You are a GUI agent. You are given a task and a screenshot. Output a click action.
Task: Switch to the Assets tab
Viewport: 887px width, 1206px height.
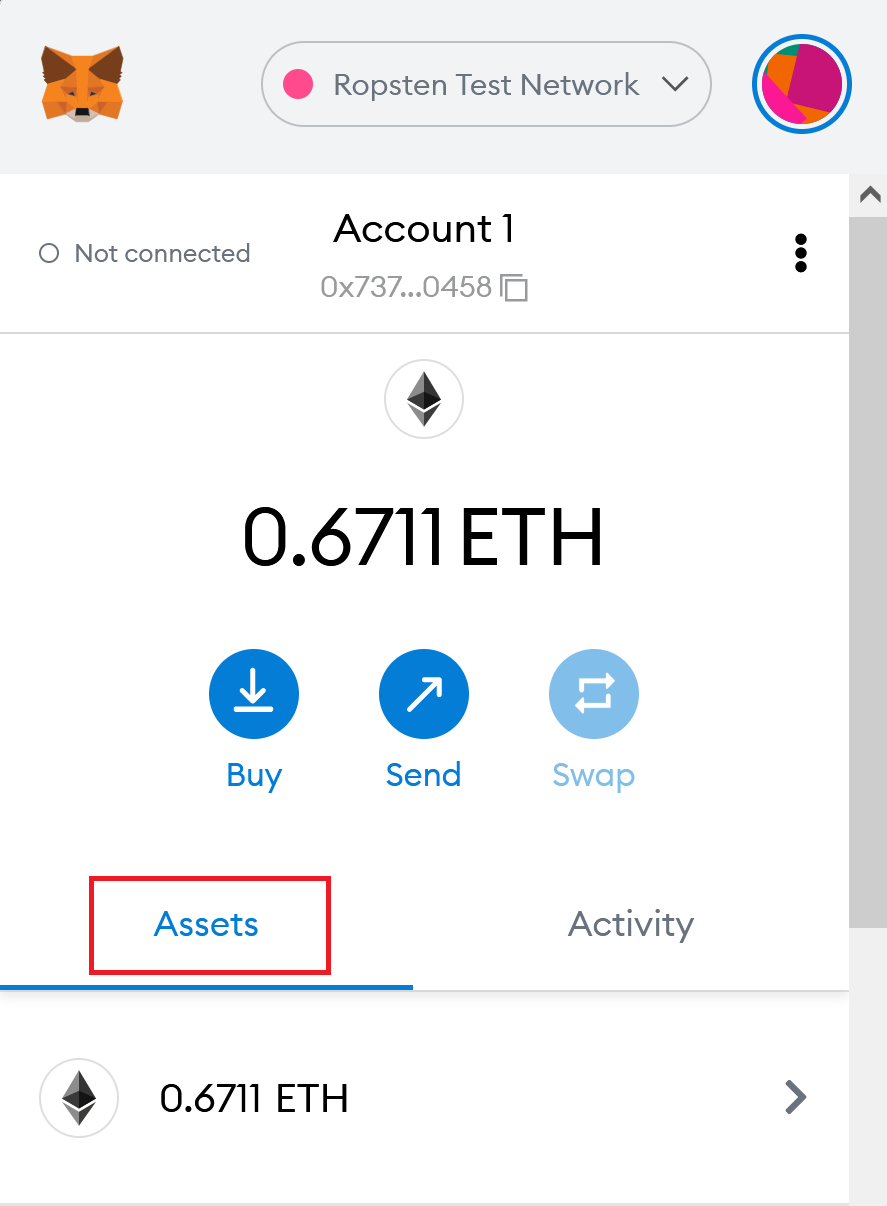(x=206, y=924)
